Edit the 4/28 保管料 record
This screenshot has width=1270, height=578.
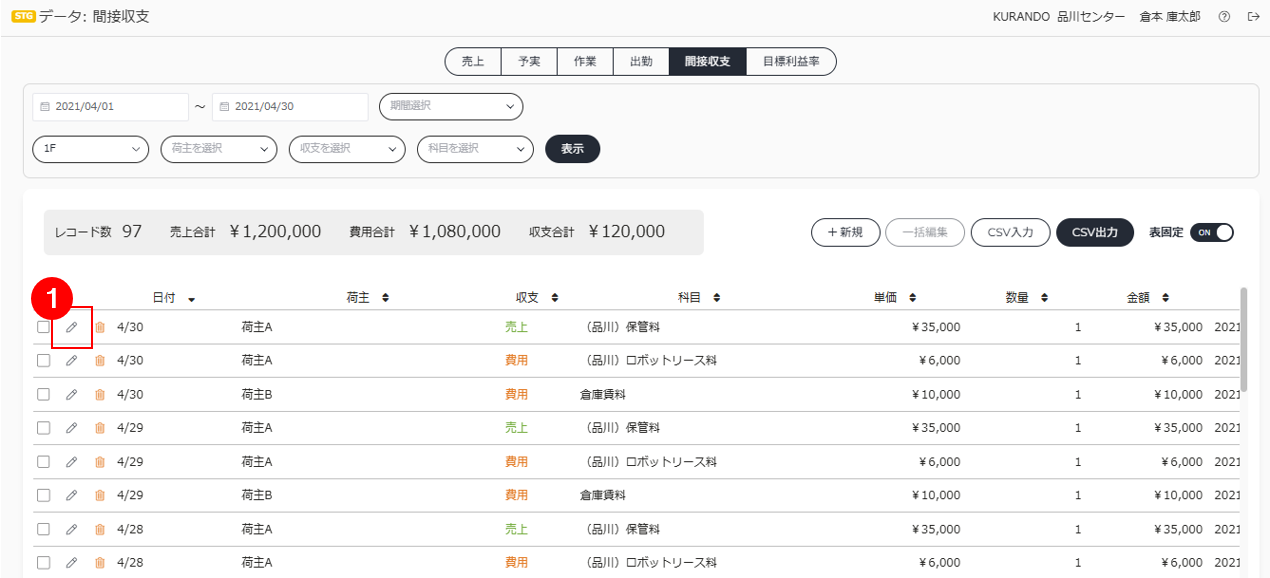pyautogui.click(x=71, y=529)
